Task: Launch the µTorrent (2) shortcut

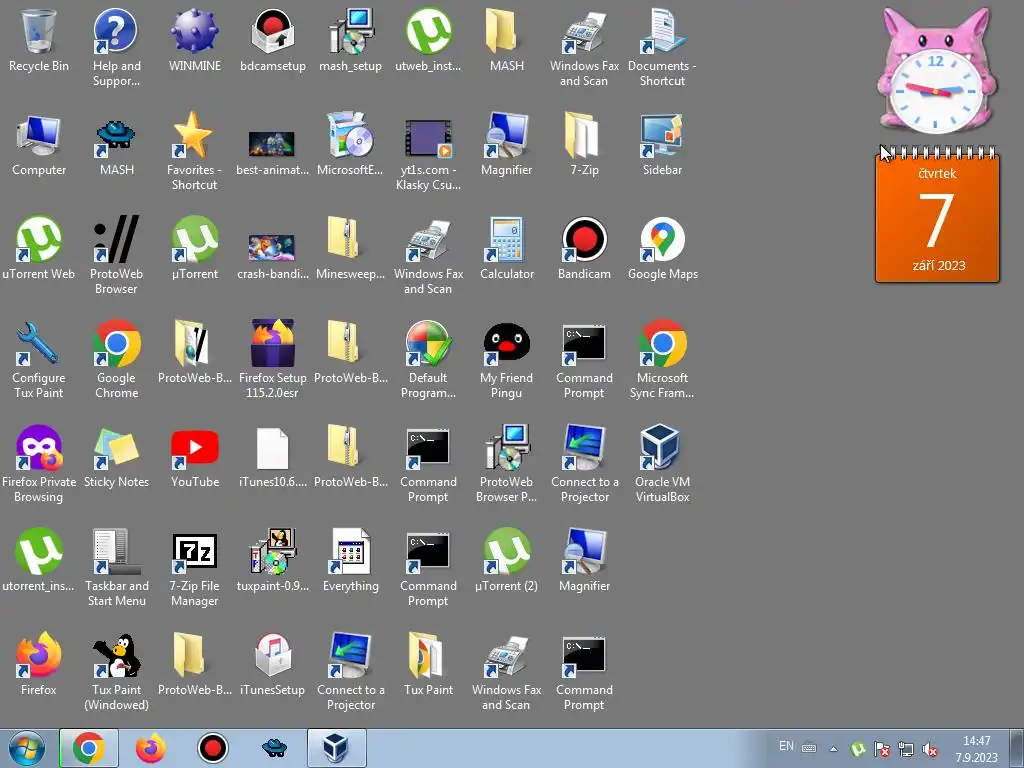Action: point(506,560)
